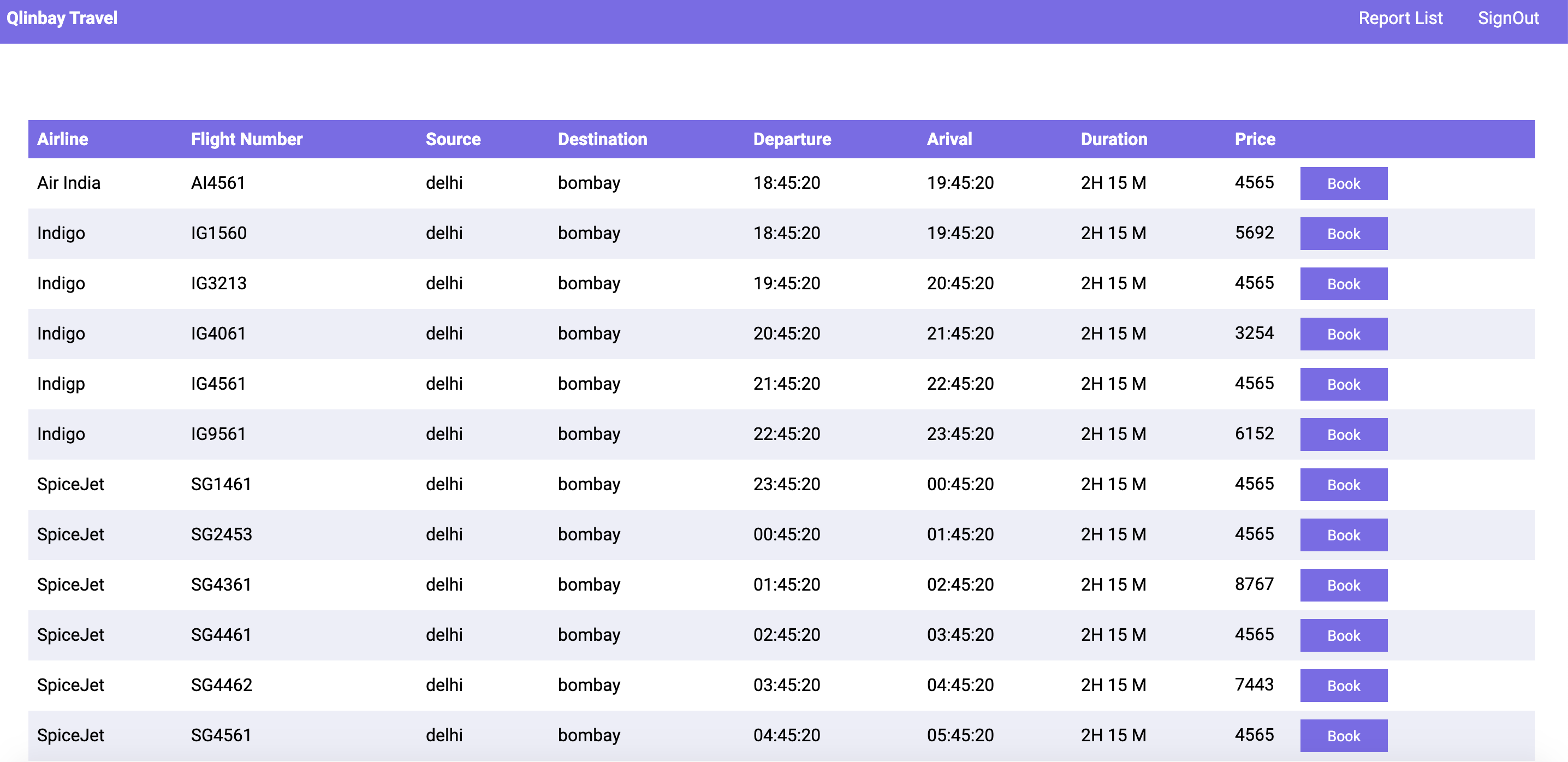Click the SignOut link

1508,18
